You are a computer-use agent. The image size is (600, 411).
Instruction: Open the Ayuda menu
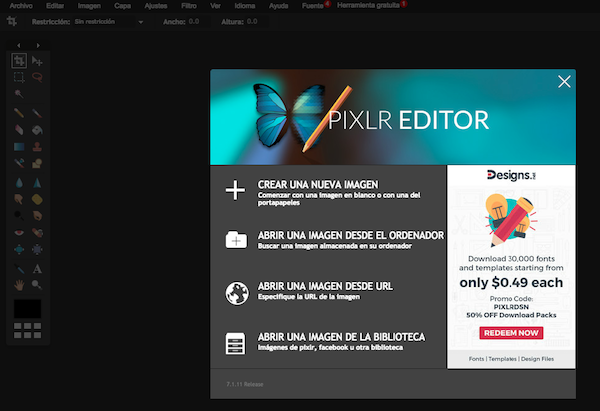(278, 6)
